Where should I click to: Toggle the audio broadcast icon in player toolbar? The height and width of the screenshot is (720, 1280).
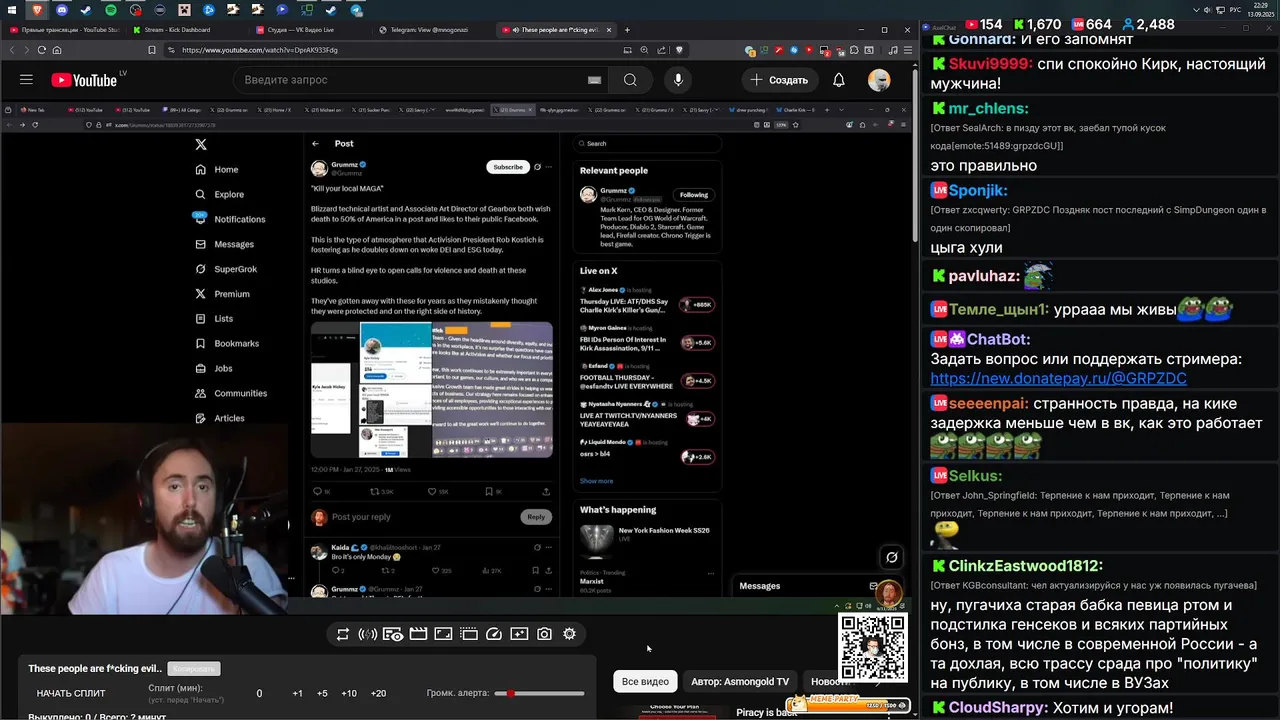(x=367, y=634)
